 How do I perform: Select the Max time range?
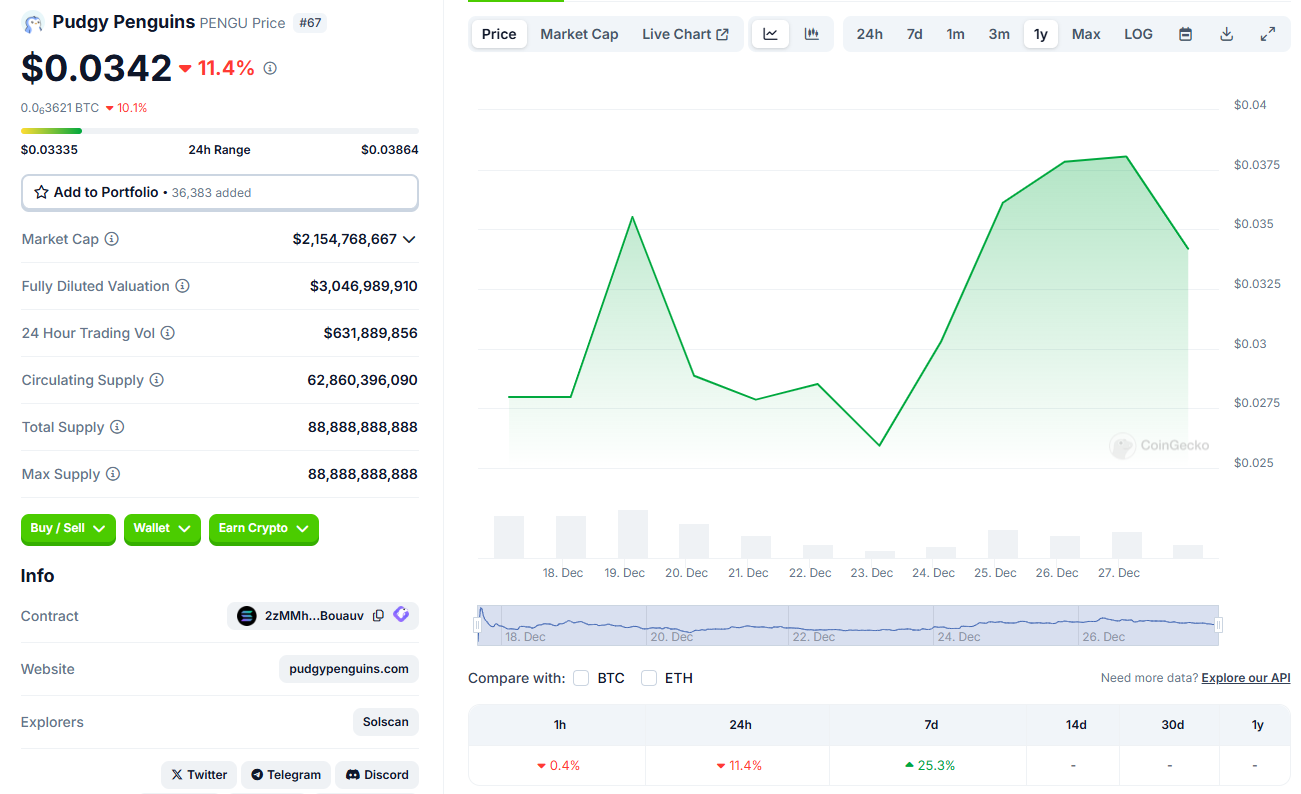click(1086, 34)
